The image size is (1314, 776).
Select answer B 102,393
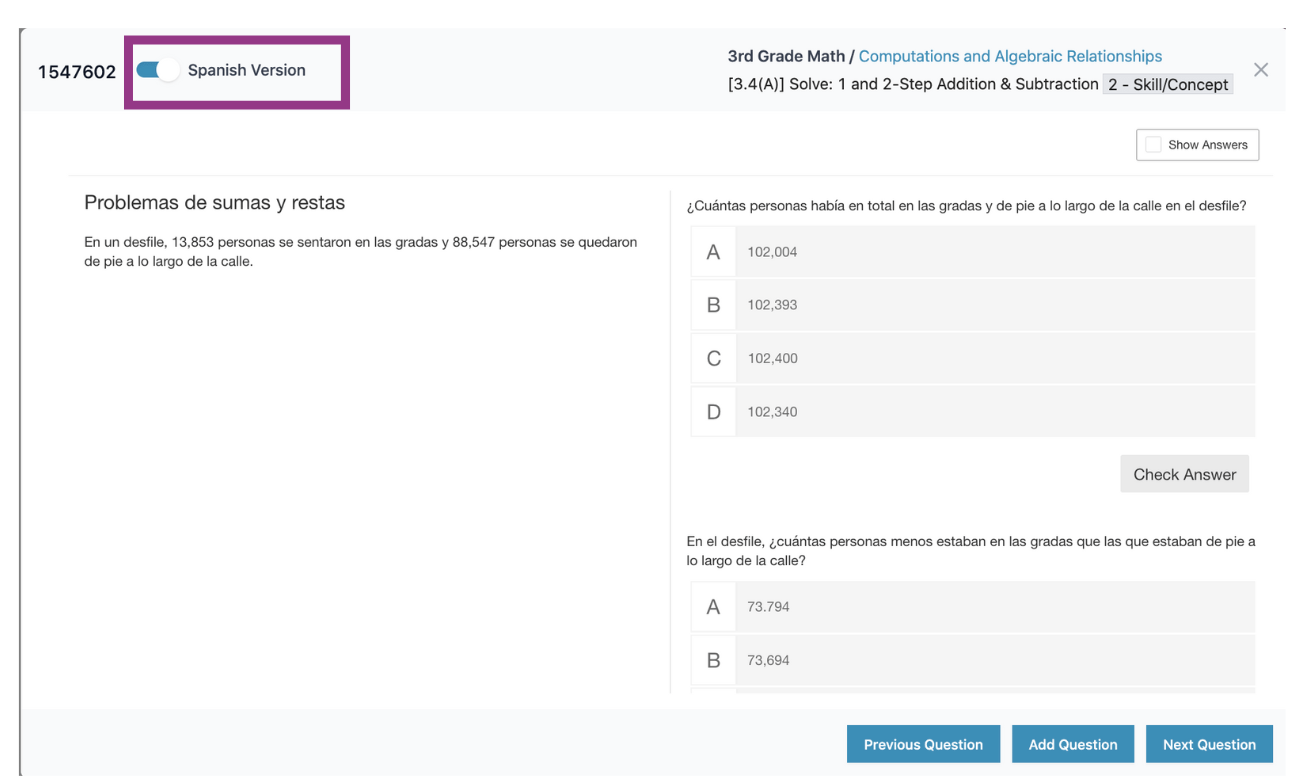tap(972, 305)
